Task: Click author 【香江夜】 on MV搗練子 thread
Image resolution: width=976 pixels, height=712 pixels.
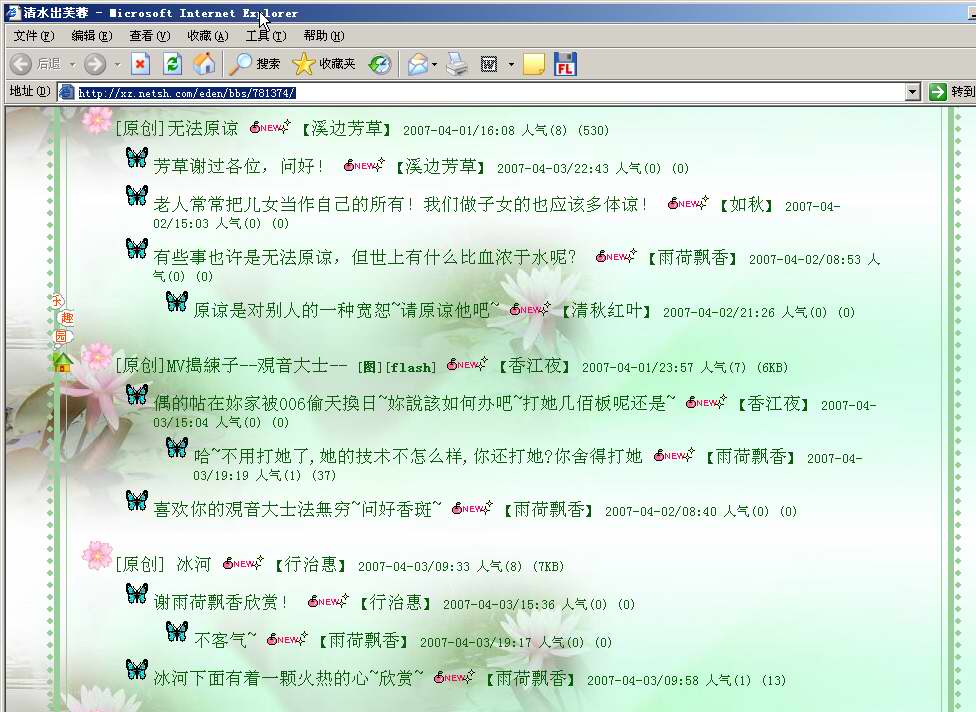Action: [x=534, y=366]
